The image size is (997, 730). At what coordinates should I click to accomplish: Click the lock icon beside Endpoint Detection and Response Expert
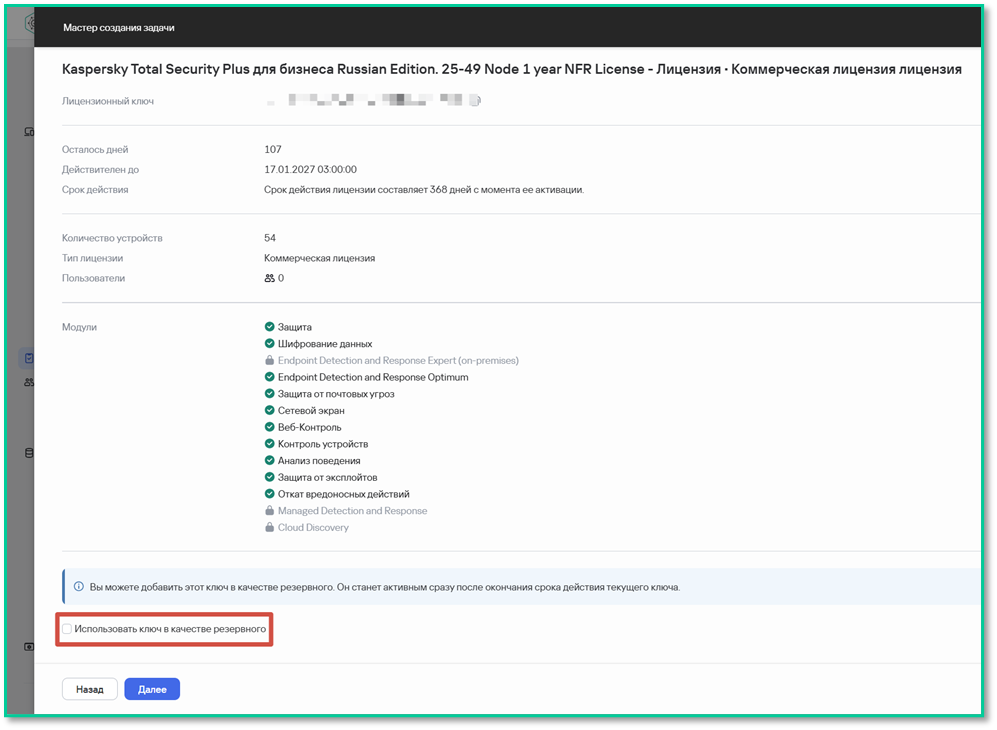(270, 361)
